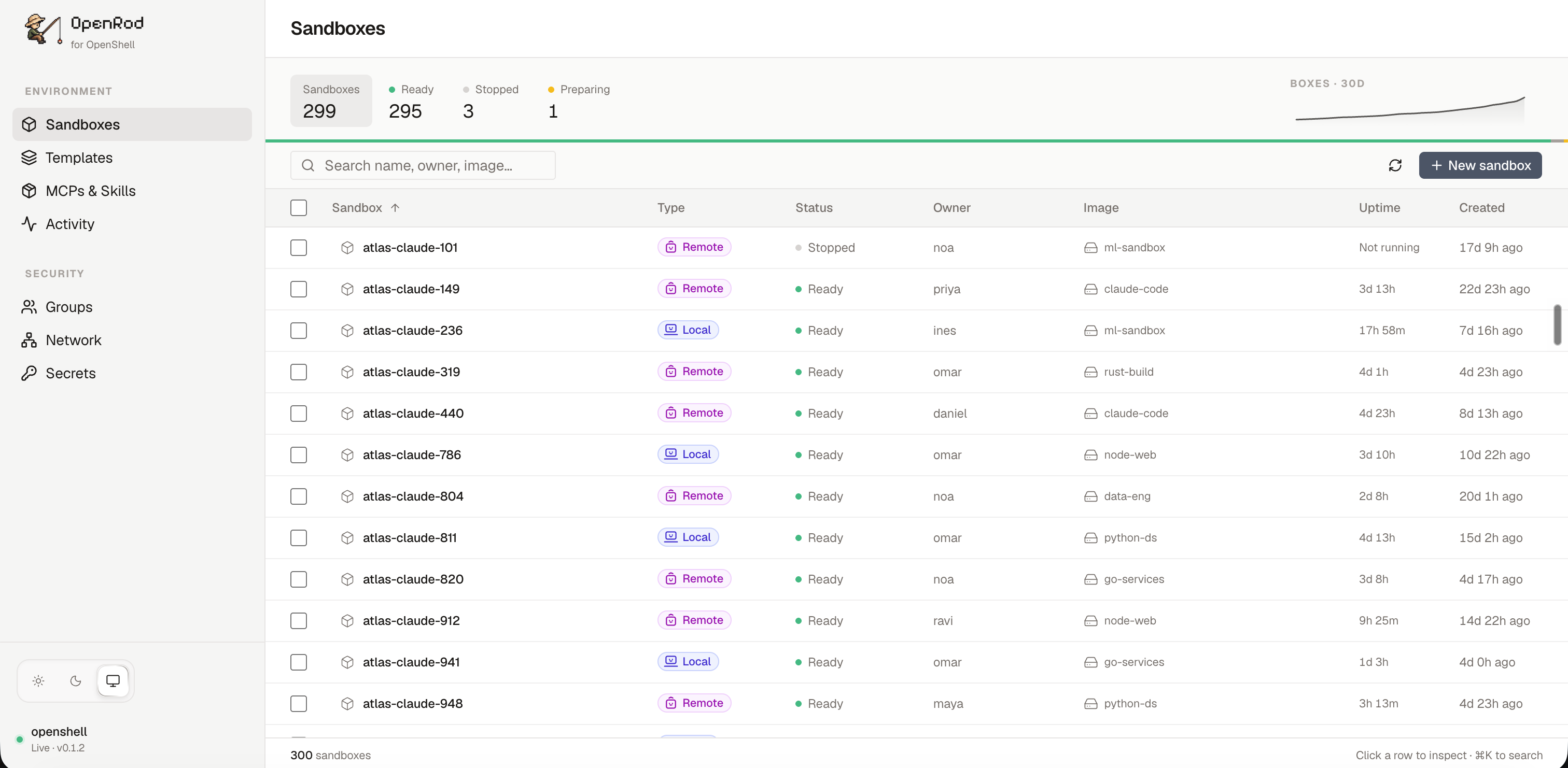Click rust-build image icon
The width and height of the screenshot is (1568, 768).
[1090, 372]
